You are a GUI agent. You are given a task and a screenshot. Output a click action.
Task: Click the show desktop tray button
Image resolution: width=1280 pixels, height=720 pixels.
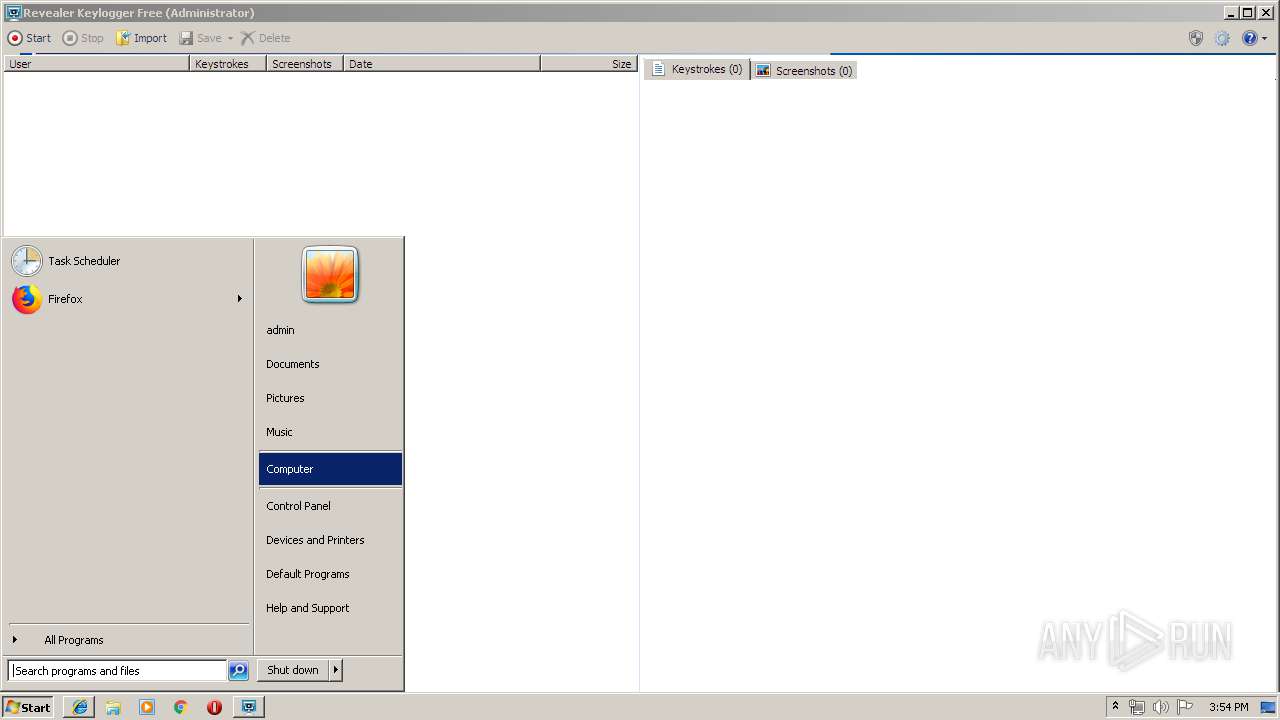point(1268,707)
